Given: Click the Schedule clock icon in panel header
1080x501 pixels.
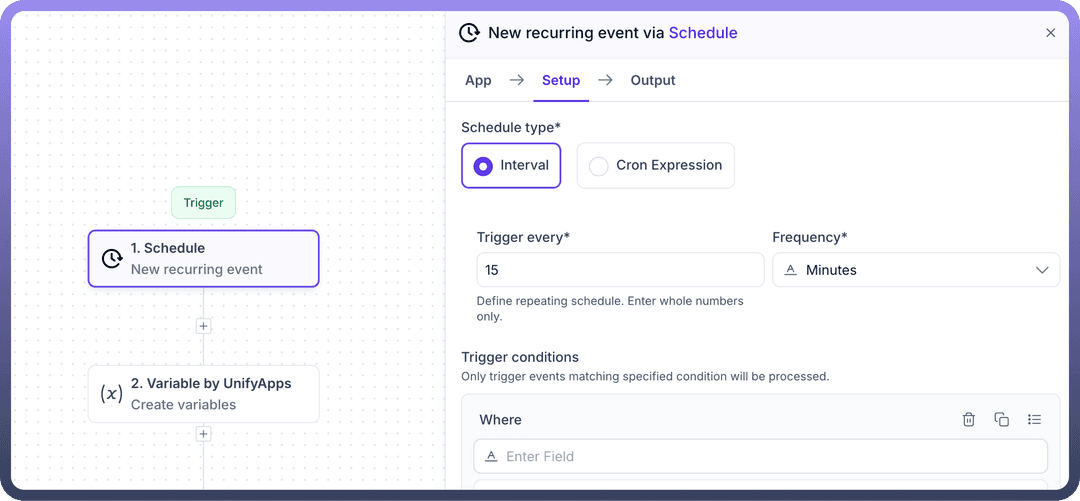Looking at the screenshot, I should (469, 33).
